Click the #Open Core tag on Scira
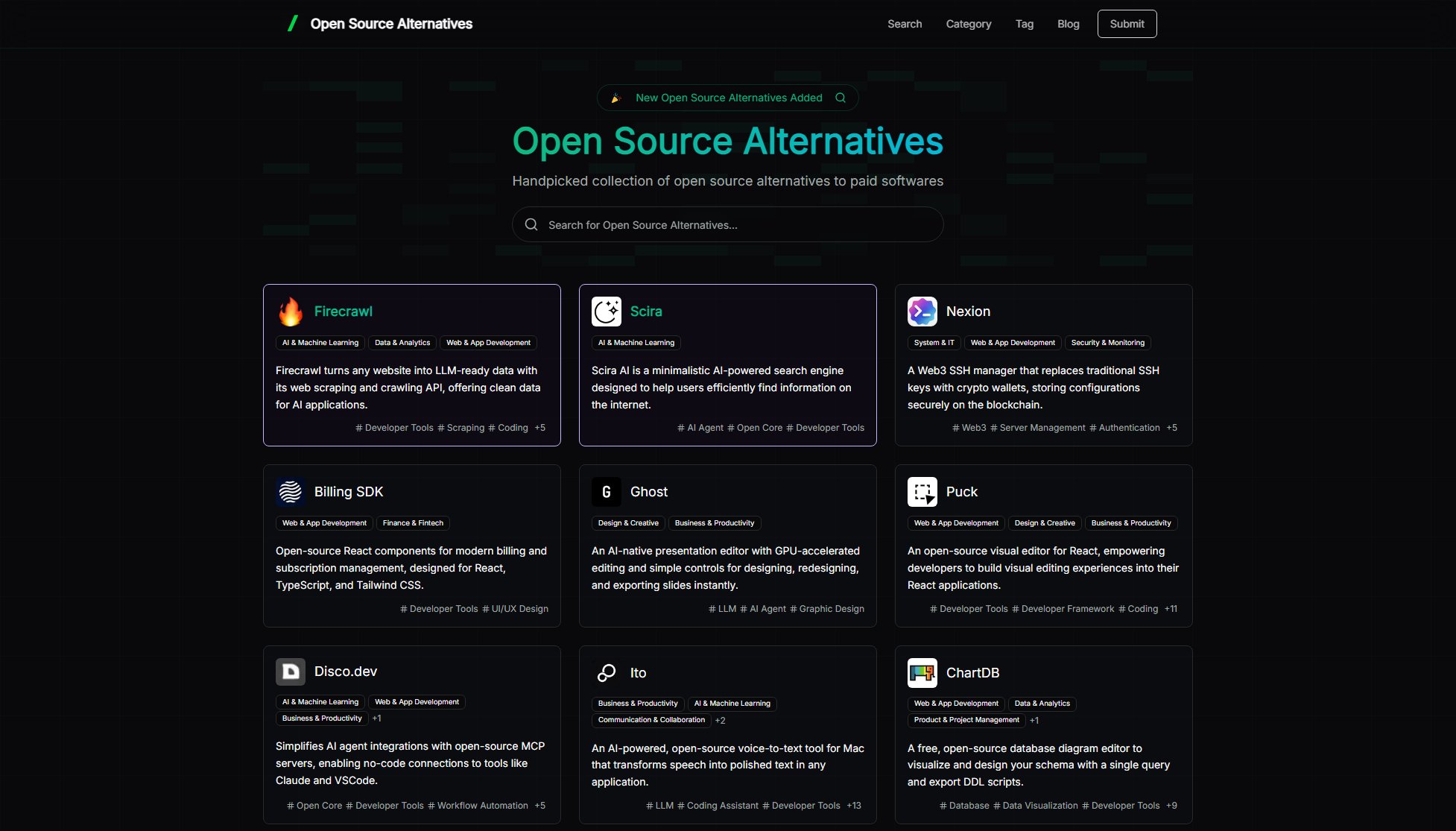This screenshot has width=1456, height=831. pyautogui.click(x=755, y=428)
